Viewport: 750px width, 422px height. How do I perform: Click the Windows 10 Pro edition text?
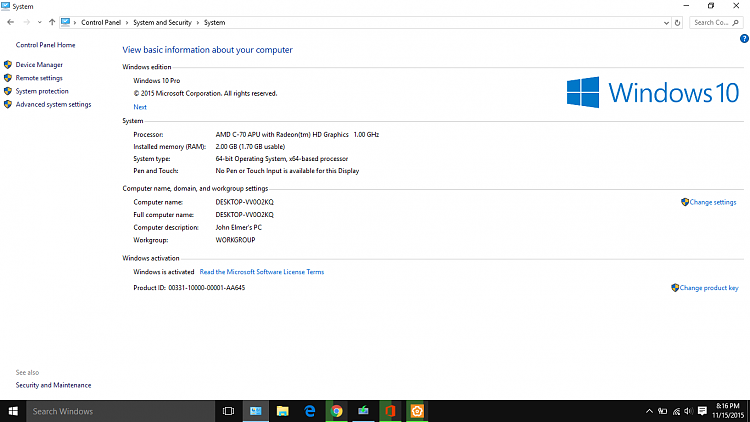(x=156, y=81)
